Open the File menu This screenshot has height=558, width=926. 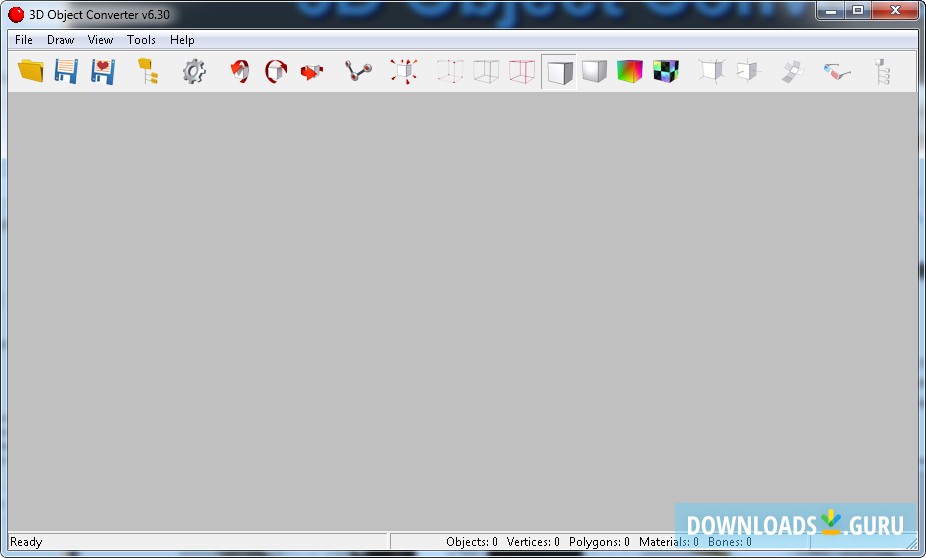(24, 40)
